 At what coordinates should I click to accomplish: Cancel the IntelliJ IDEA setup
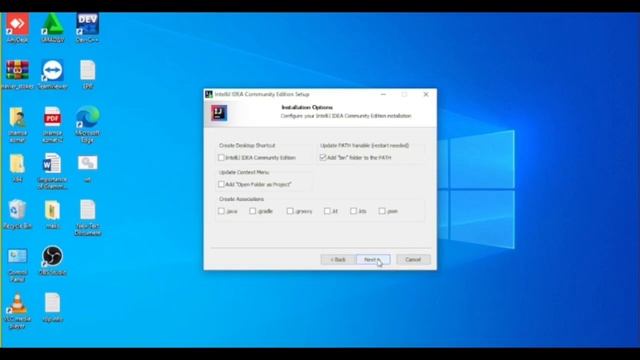click(413, 260)
